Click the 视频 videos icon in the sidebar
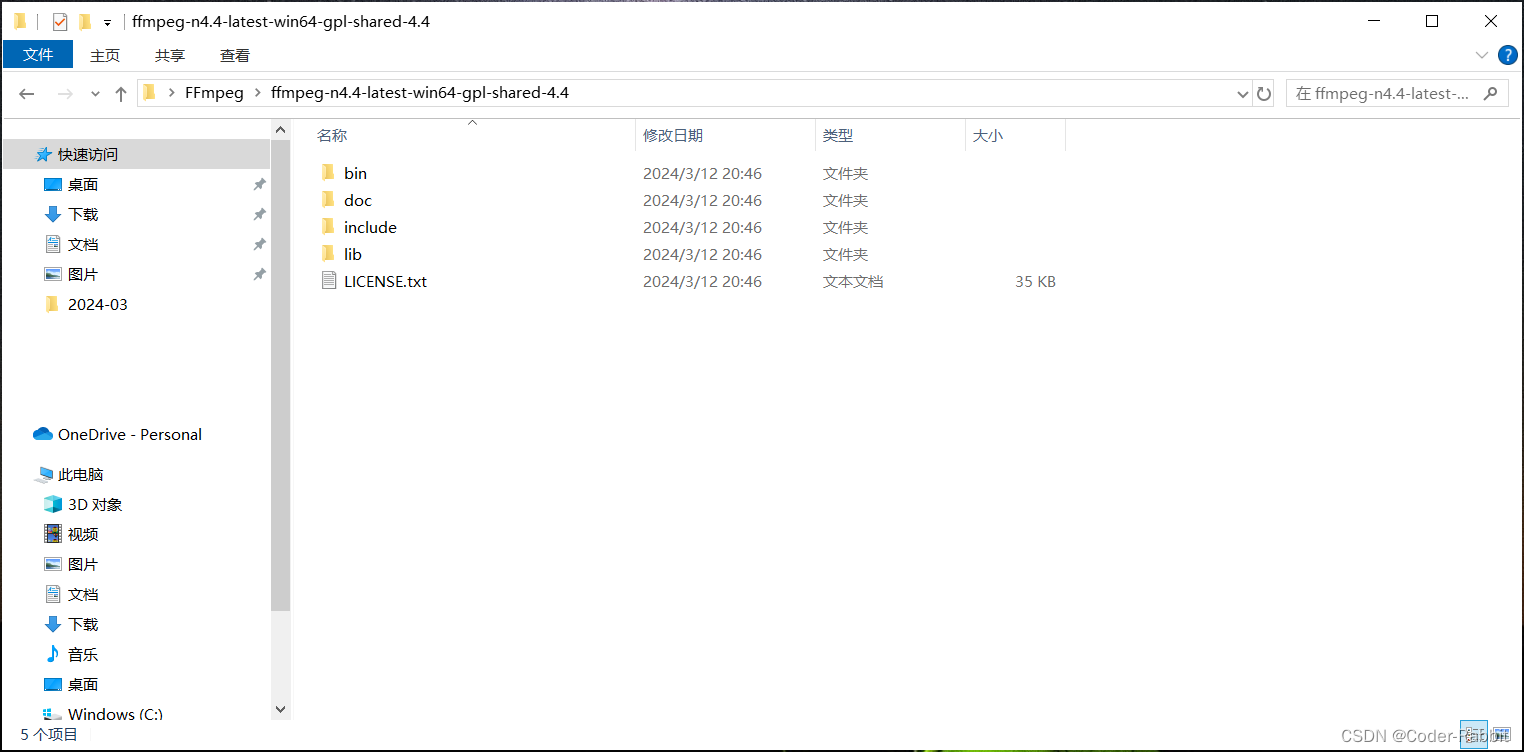1524x752 pixels. point(52,534)
